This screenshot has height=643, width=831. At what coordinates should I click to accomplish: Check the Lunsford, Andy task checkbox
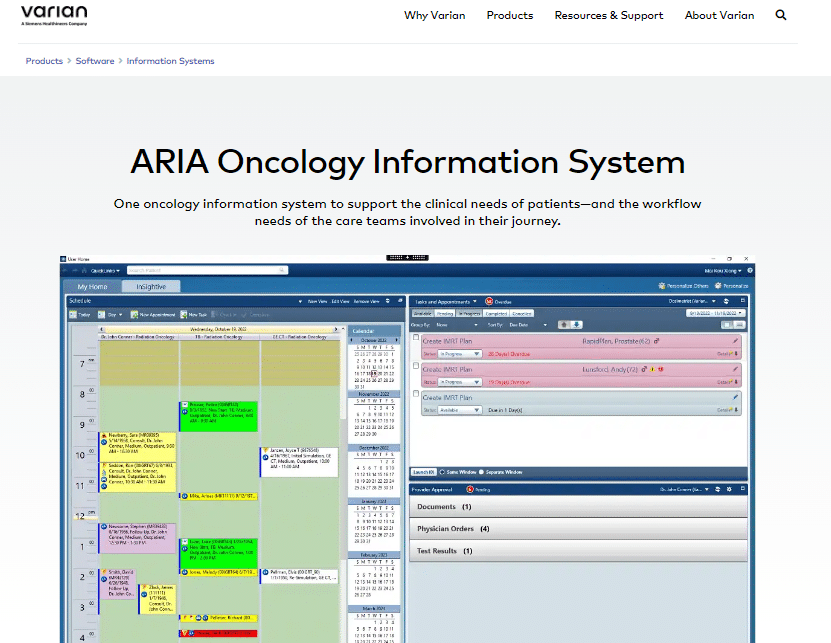coord(416,366)
